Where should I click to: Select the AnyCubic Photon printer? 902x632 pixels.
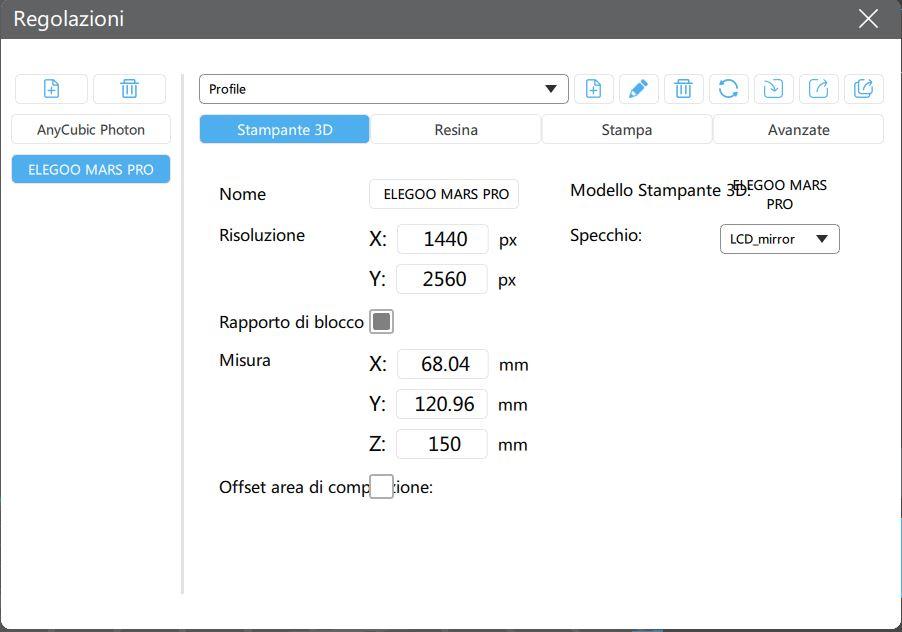point(91,129)
